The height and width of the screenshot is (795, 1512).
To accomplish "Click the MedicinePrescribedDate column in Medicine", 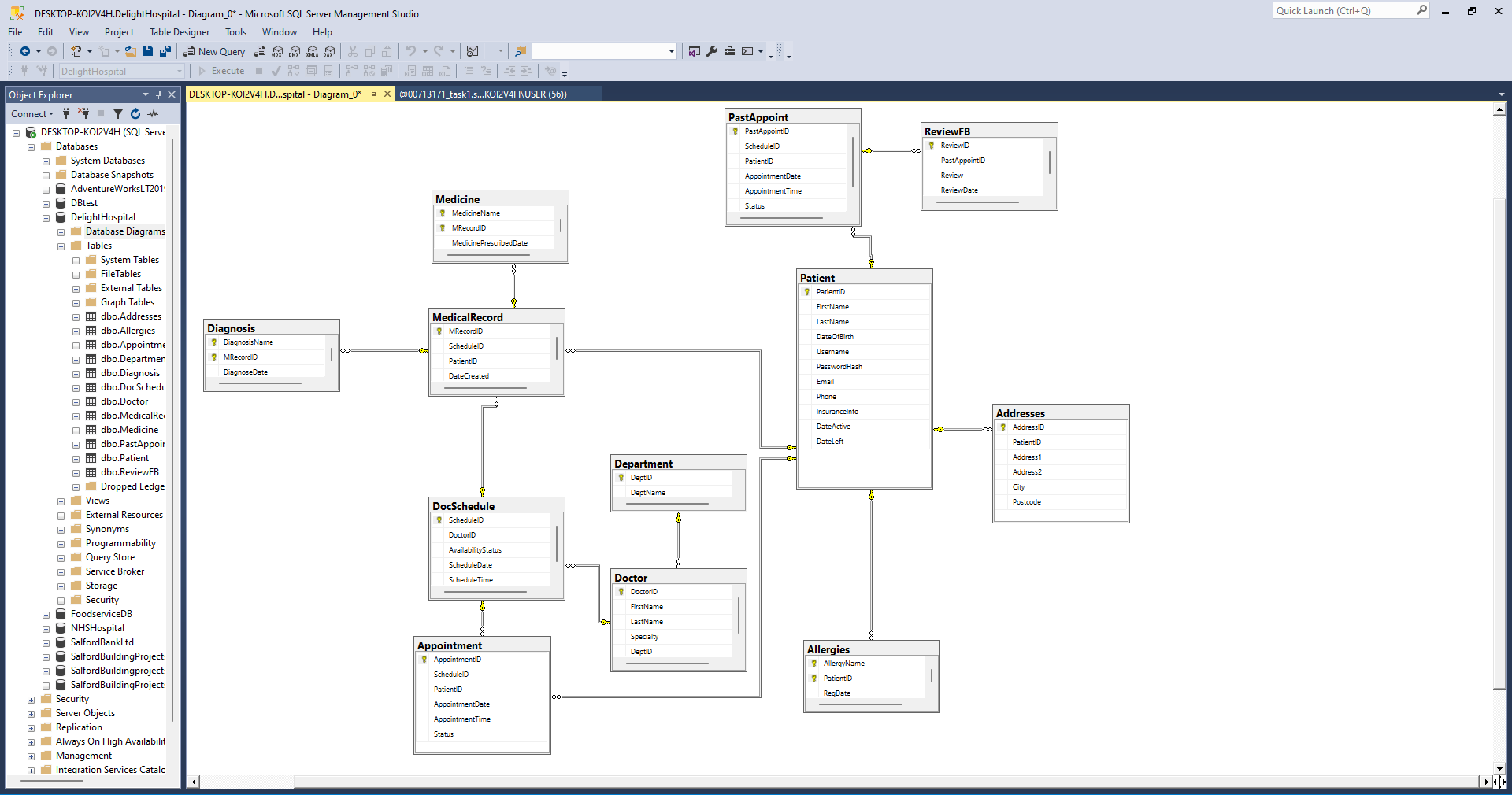I will point(489,243).
